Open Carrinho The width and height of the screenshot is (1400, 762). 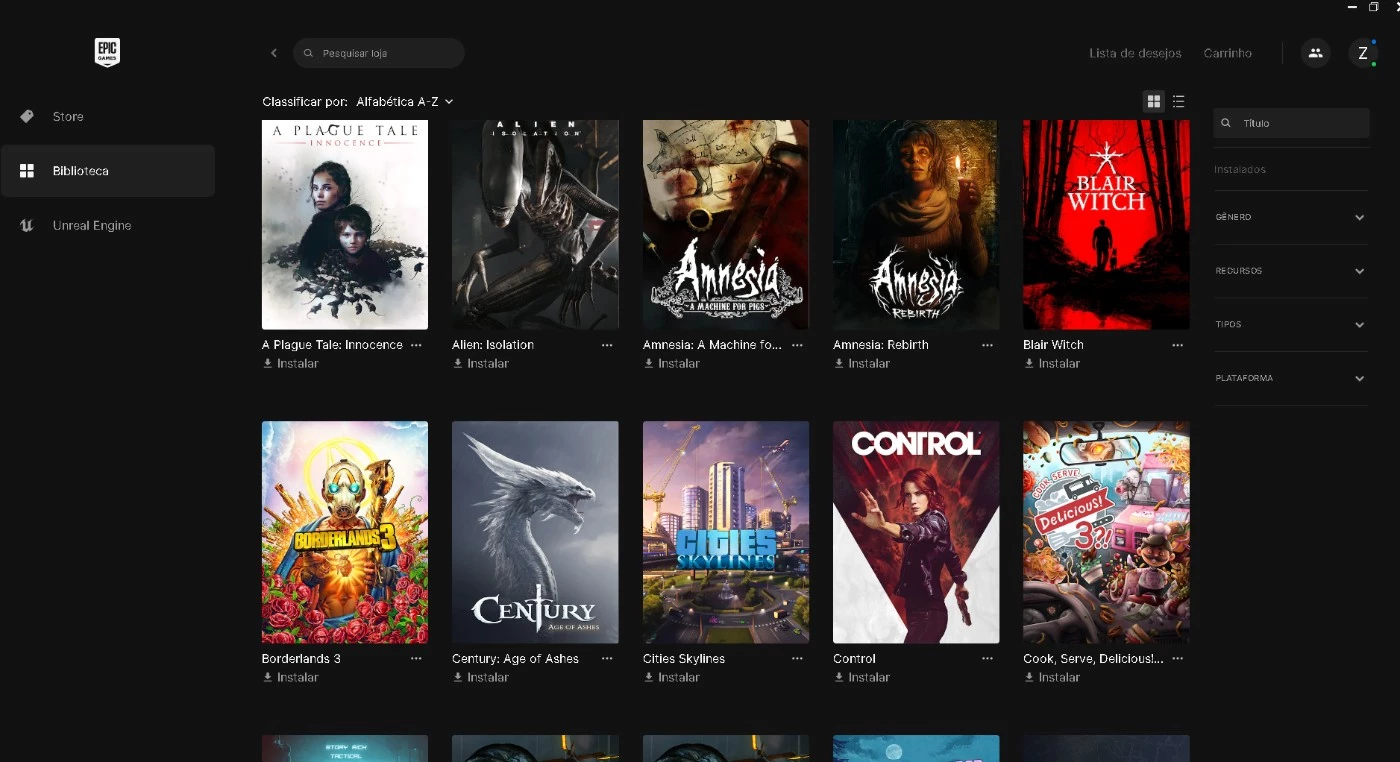pyautogui.click(x=1227, y=53)
